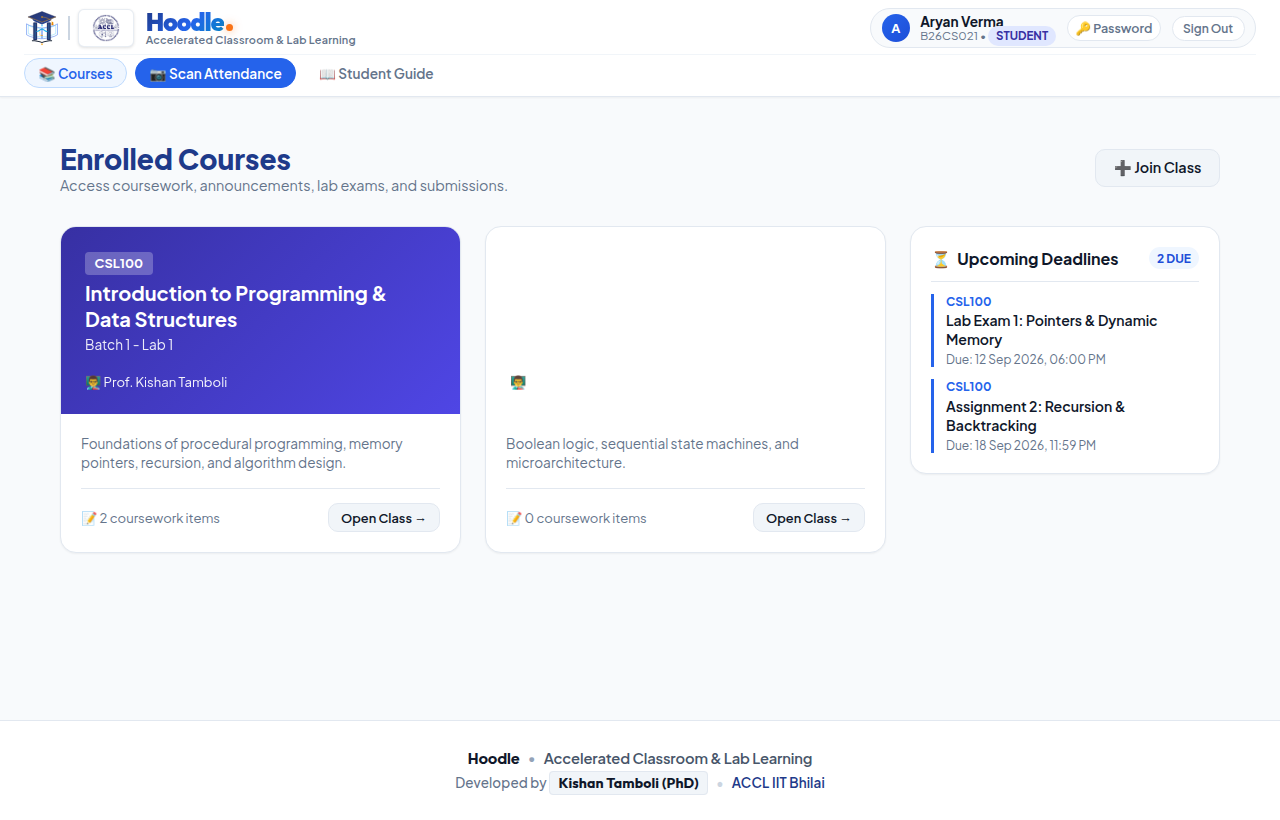
Task: Sign out of the account
Action: (x=1208, y=28)
